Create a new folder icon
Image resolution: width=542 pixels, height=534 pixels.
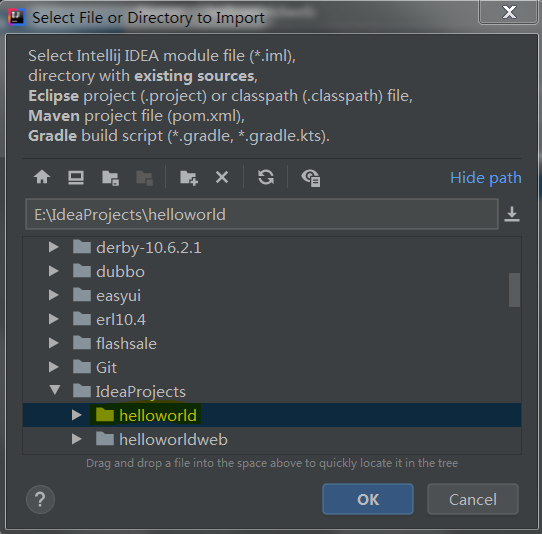[189, 178]
